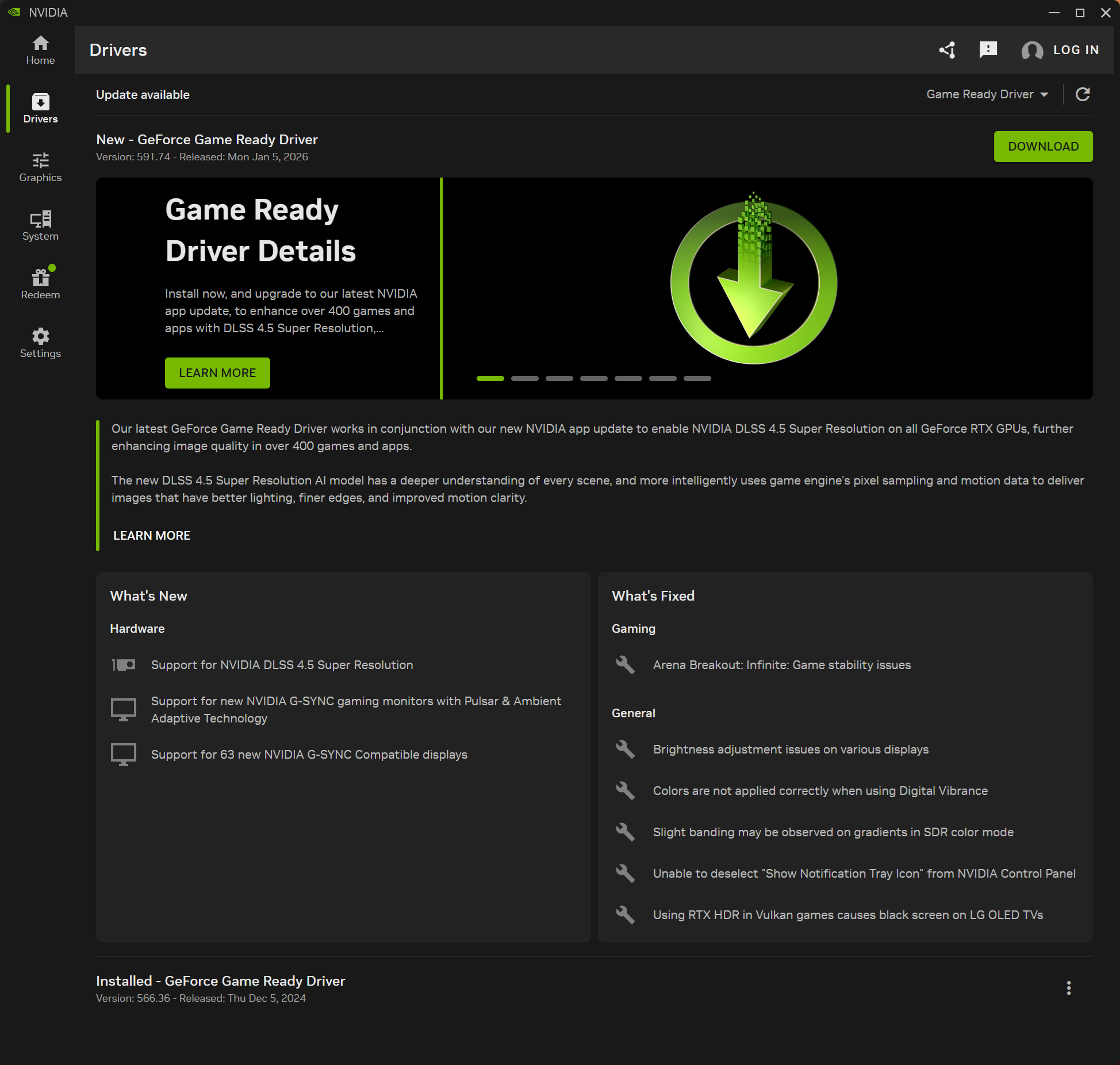
Task: Open LEARN MORE link below description
Action: point(152,536)
